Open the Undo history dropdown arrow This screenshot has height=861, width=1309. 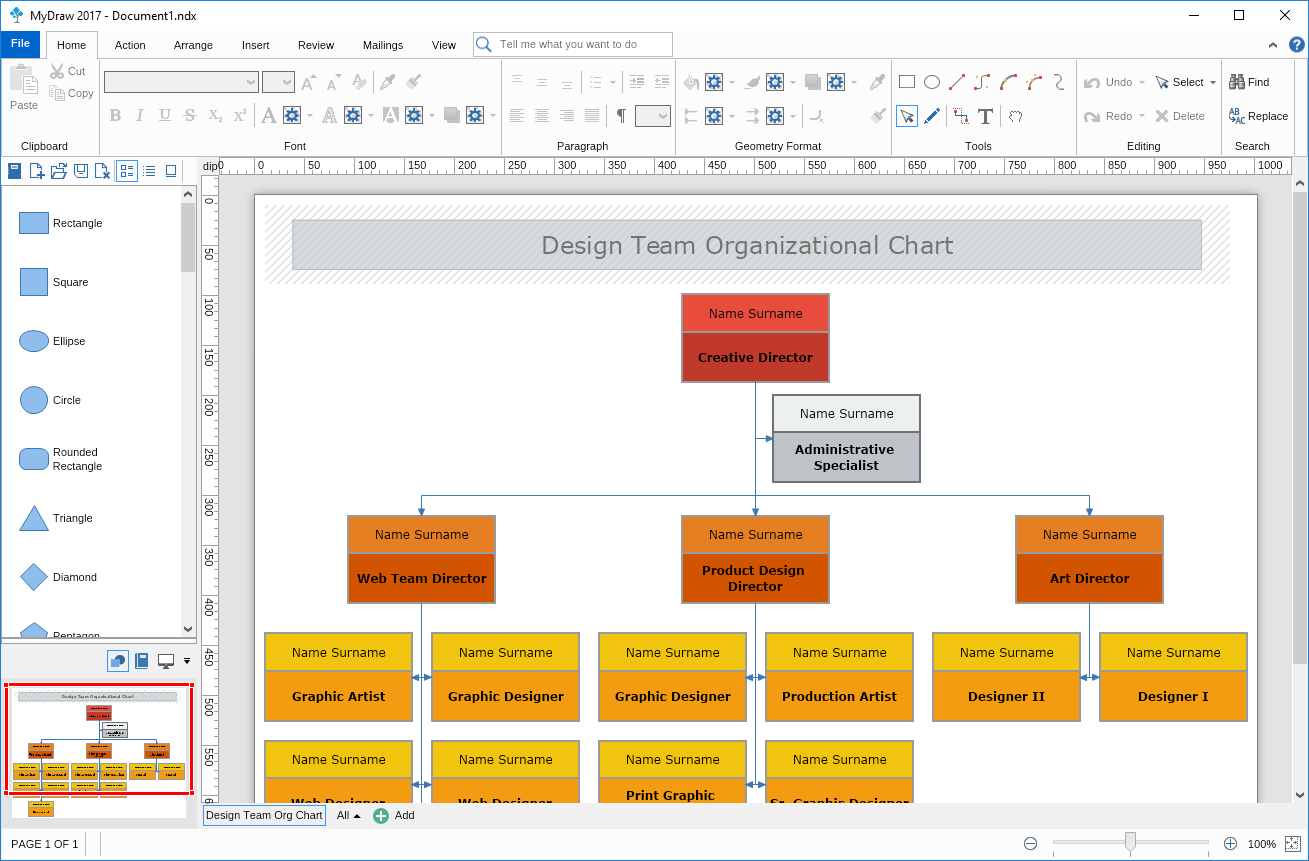pyautogui.click(x=1142, y=82)
